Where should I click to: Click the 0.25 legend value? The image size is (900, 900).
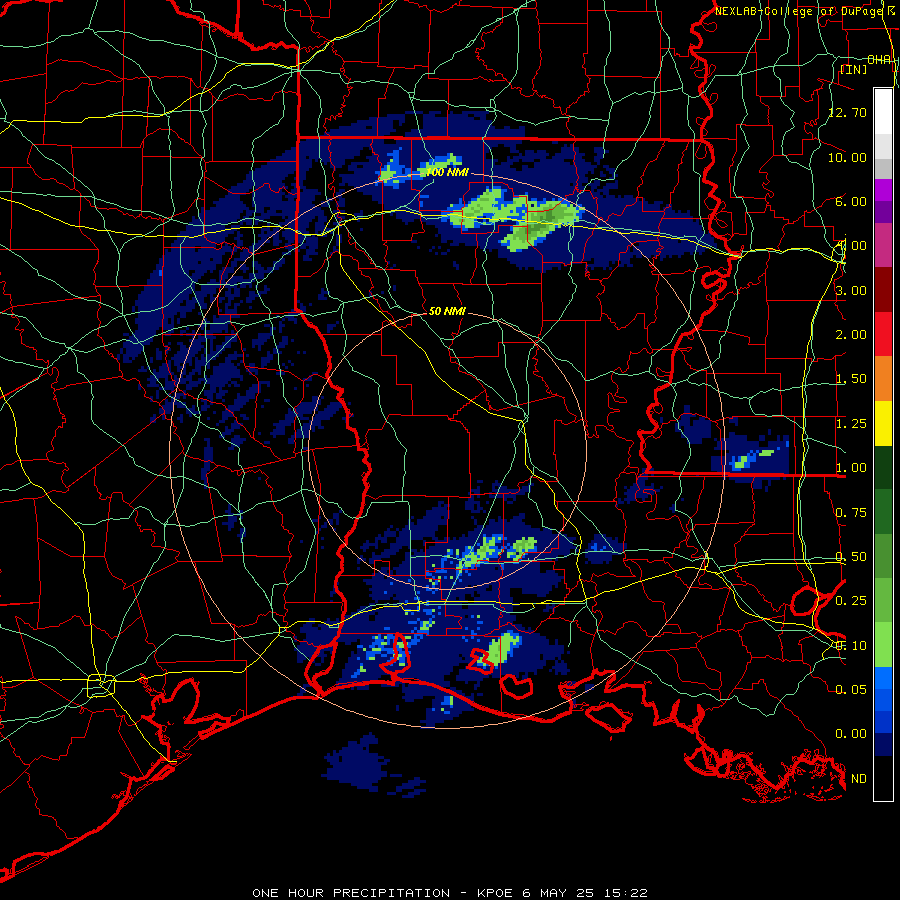(851, 601)
